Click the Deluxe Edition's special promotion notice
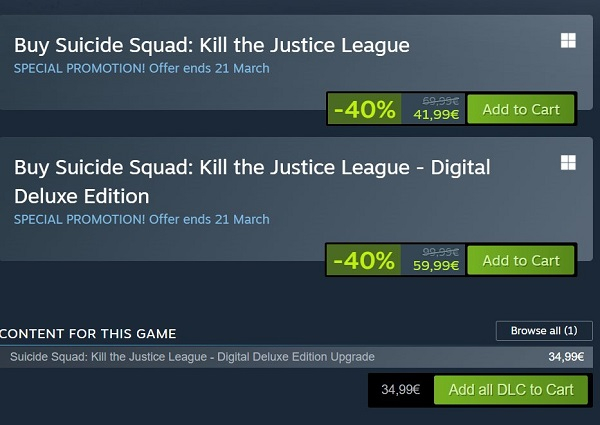The image size is (600, 425). (x=141, y=219)
